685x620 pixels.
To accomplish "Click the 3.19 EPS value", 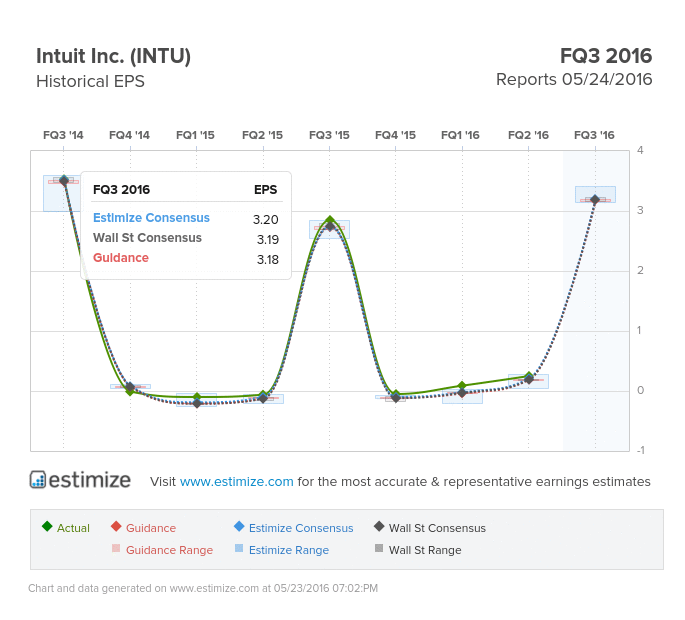I will (267, 239).
